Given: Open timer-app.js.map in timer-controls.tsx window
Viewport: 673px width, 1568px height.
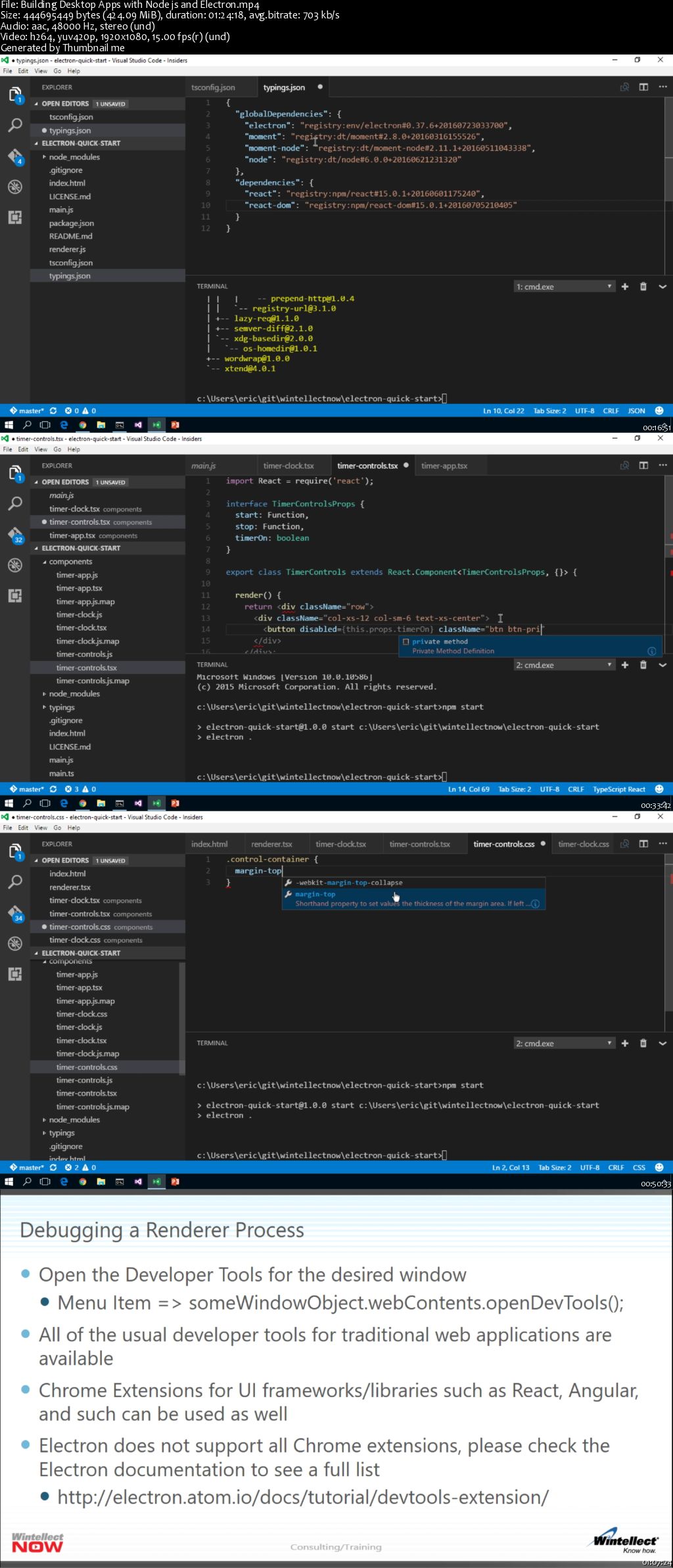Looking at the screenshot, I should (x=85, y=602).
